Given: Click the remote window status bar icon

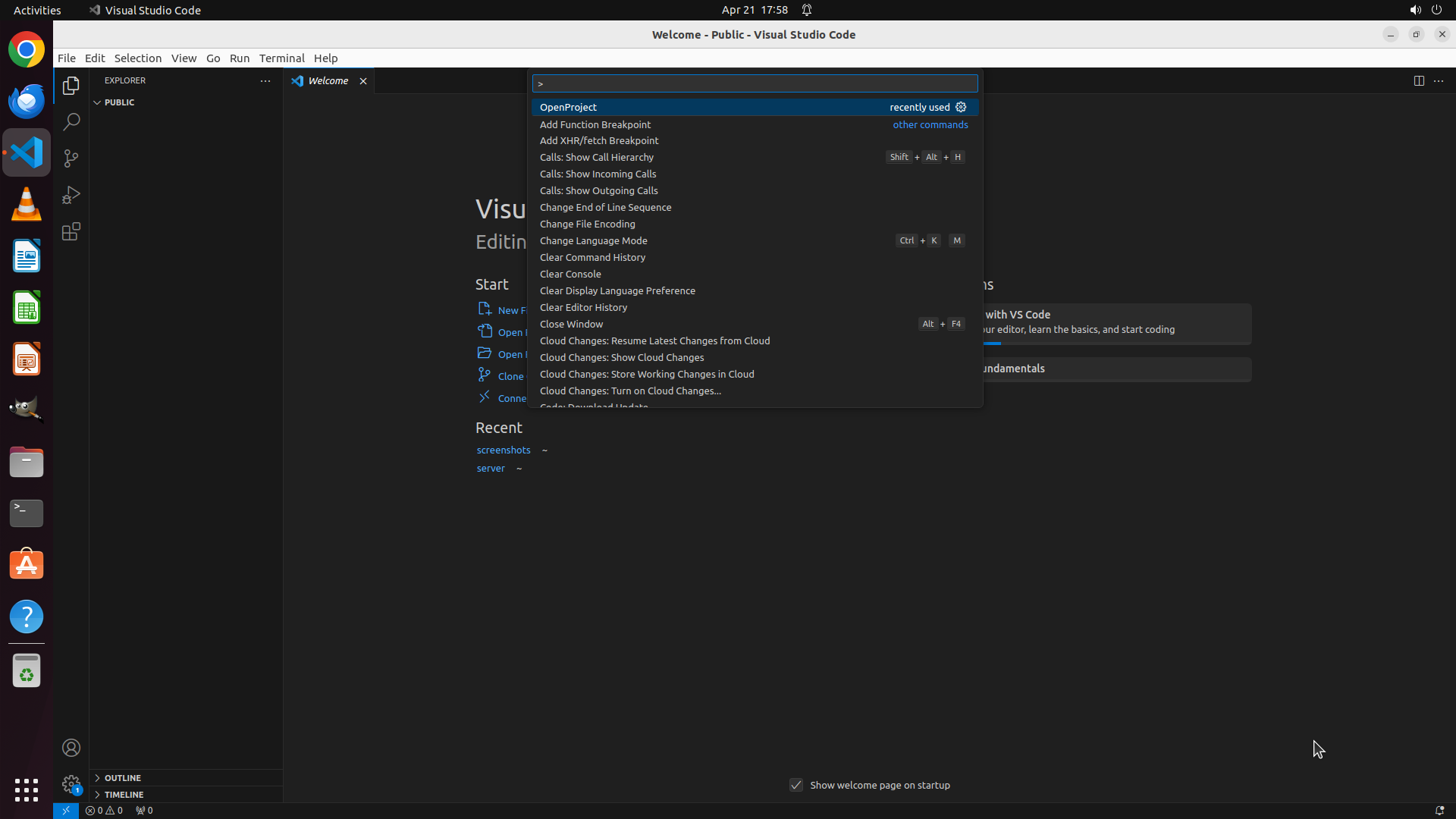Looking at the screenshot, I should (66, 810).
